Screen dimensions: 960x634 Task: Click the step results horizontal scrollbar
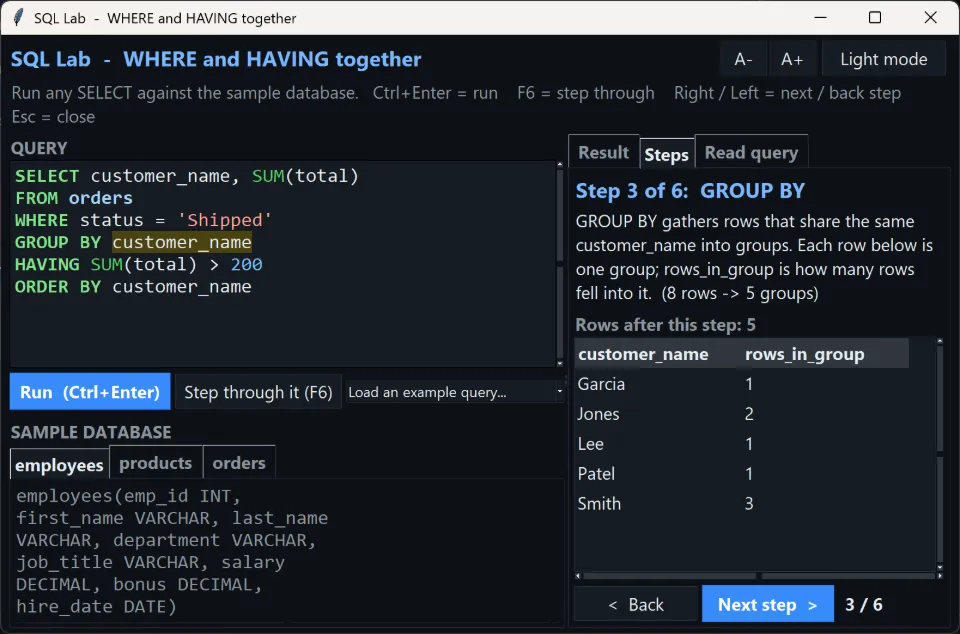pyautogui.click(x=759, y=576)
